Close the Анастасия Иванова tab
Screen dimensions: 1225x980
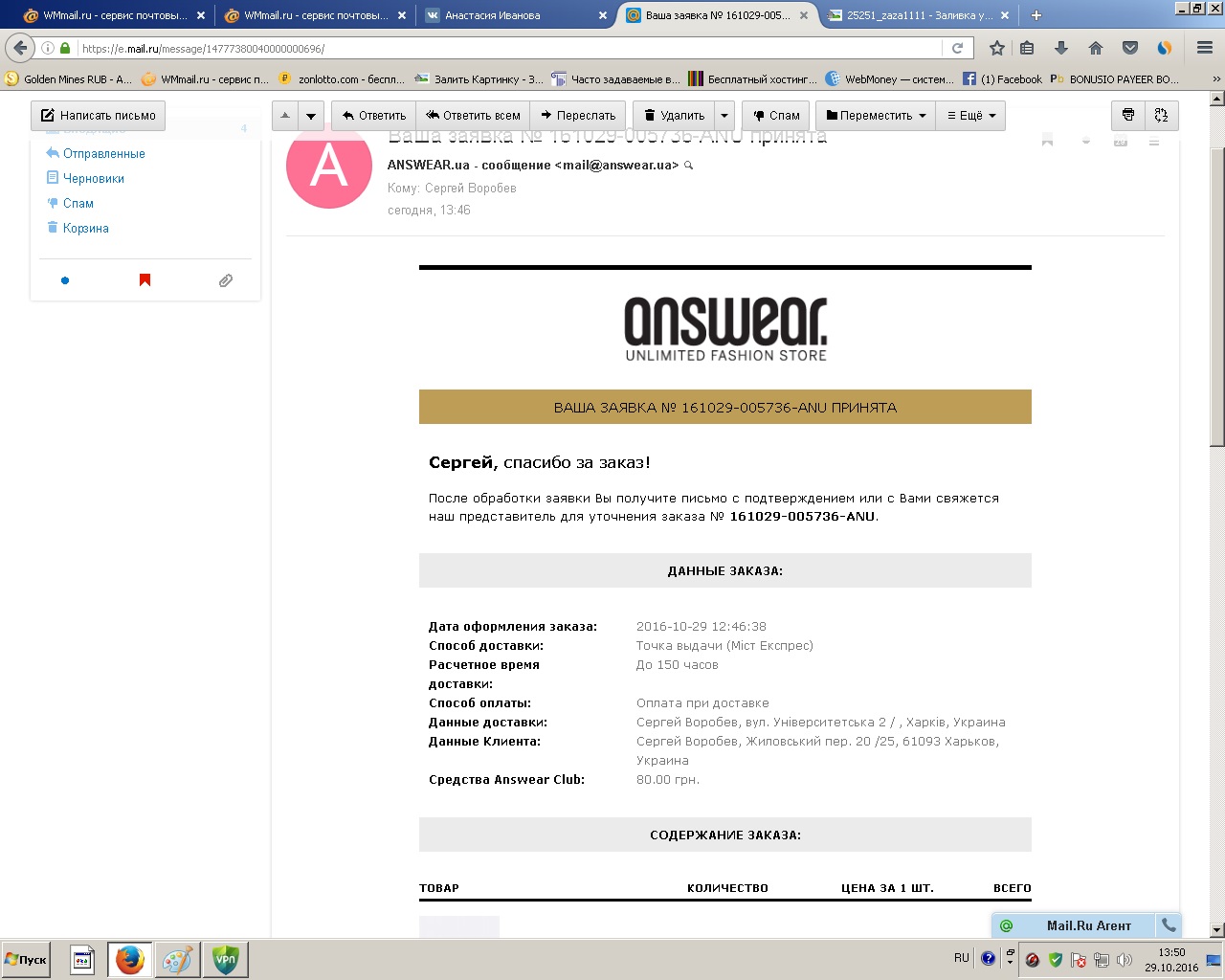[x=602, y=15]
